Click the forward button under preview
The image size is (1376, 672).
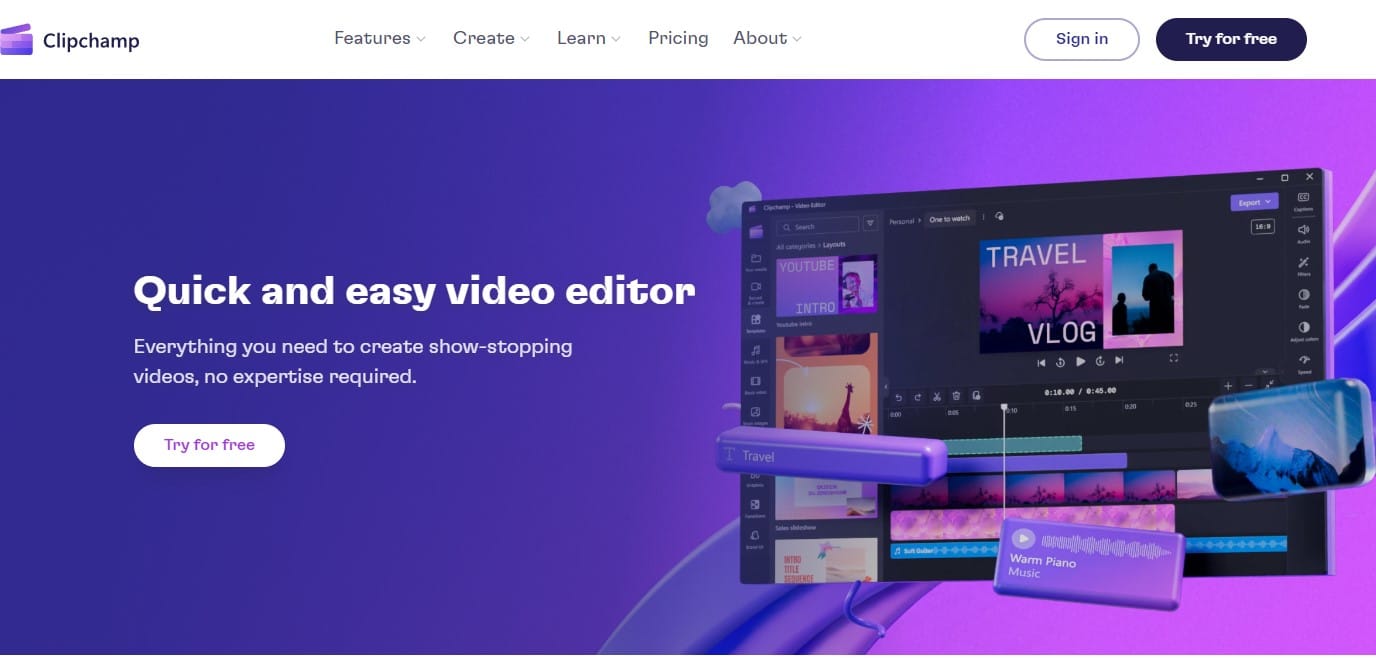tap(1100, 361)
